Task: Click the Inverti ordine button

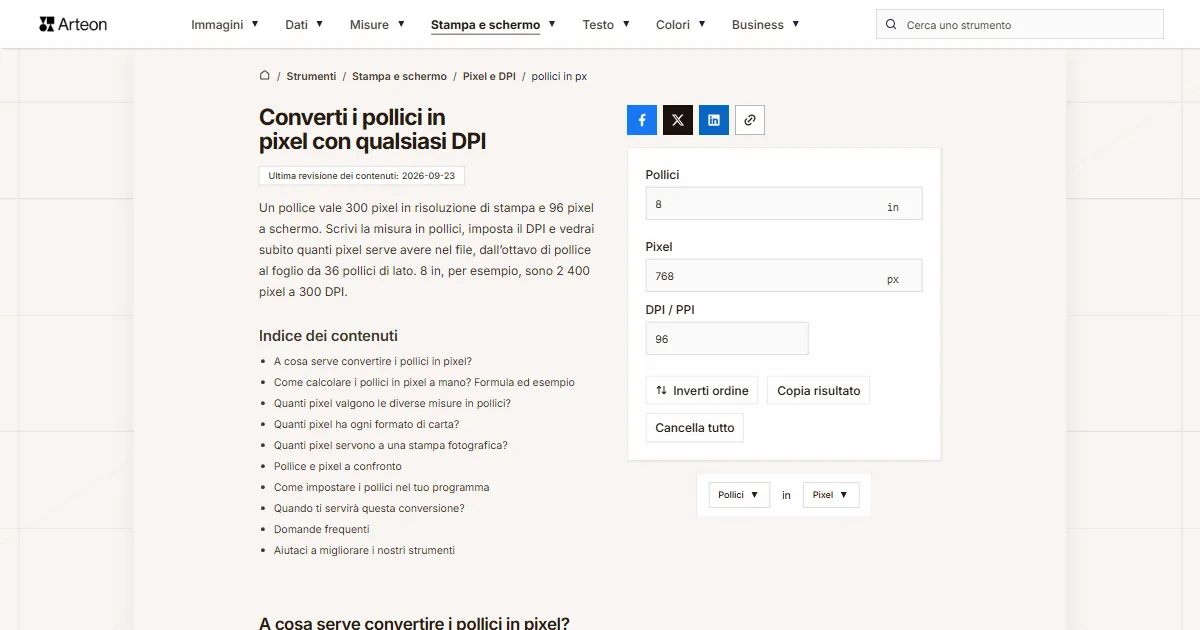Action: coord(702,390)
